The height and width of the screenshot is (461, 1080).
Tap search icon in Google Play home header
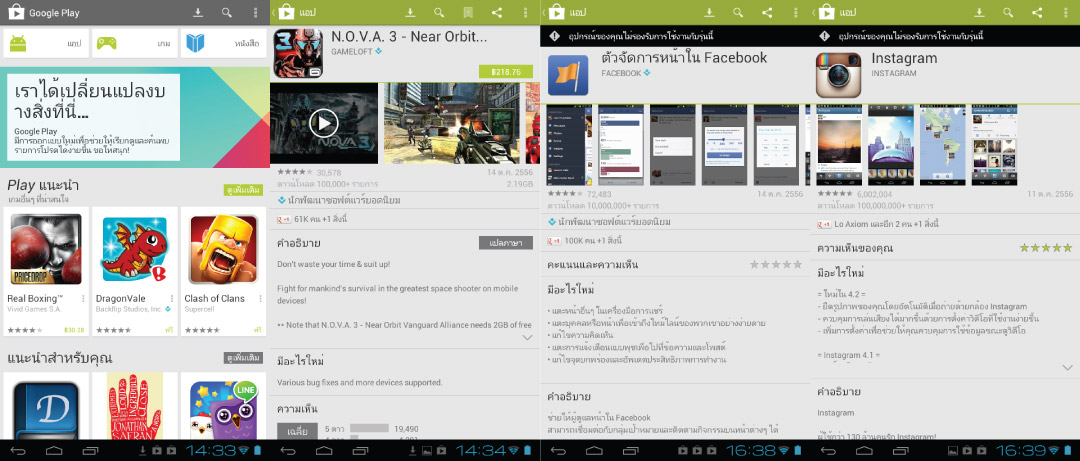pyautogui.click(x=227, y=12)
